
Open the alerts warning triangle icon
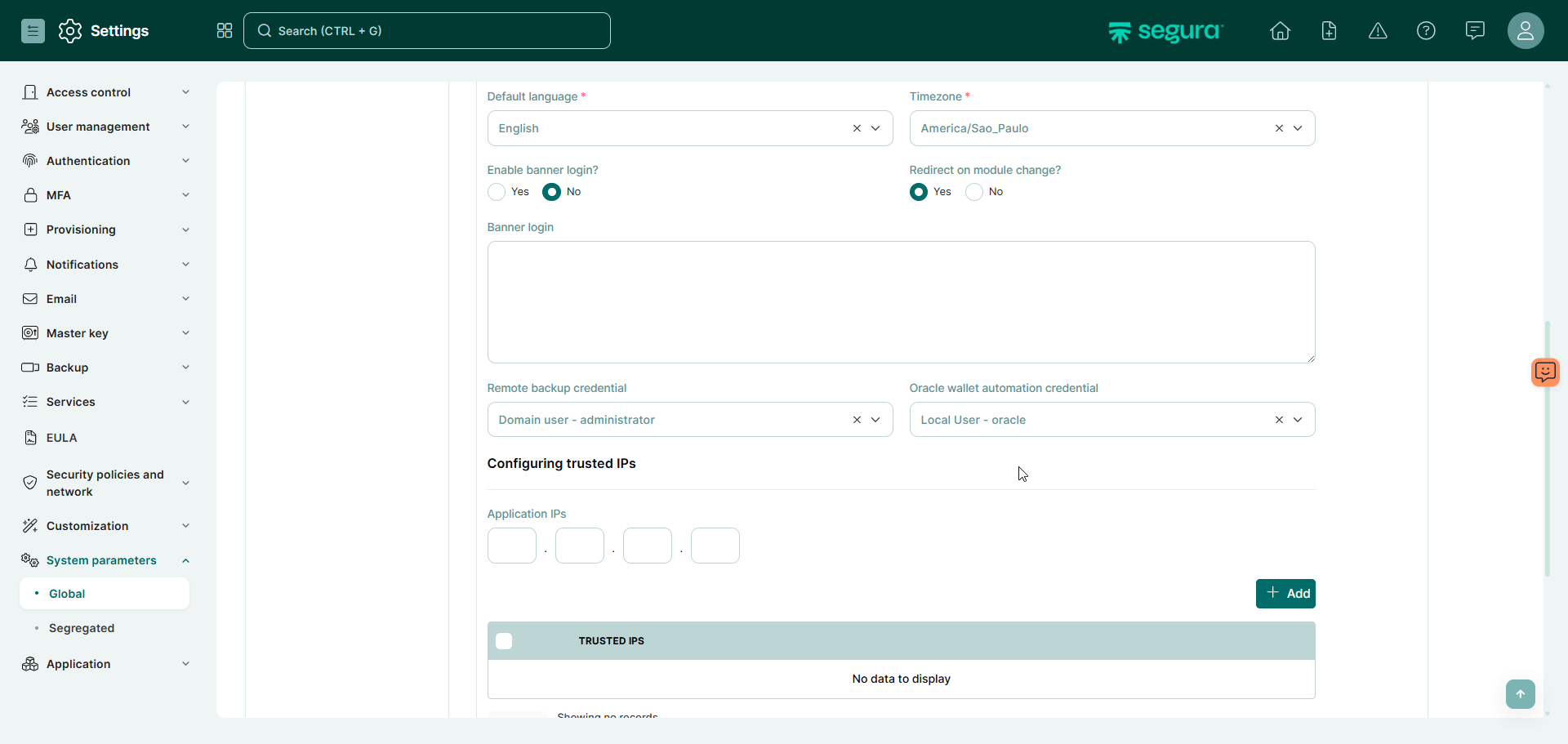point(1378,31)
